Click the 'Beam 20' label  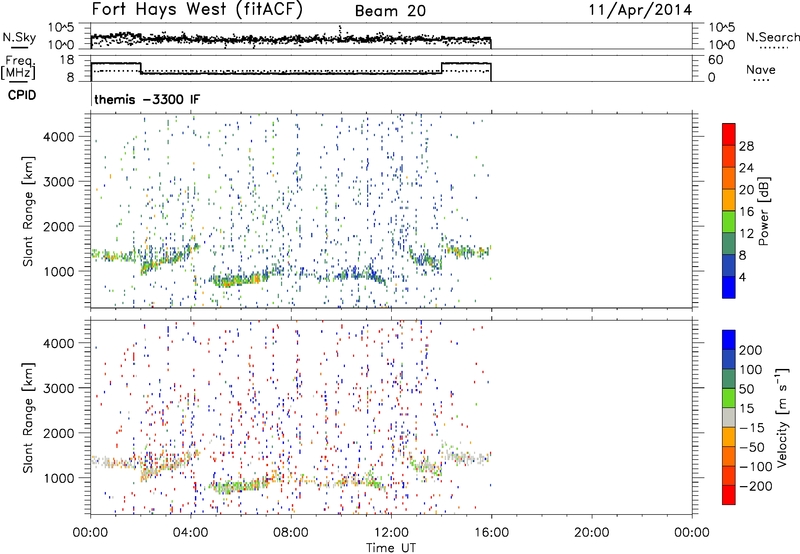point(390,11)
